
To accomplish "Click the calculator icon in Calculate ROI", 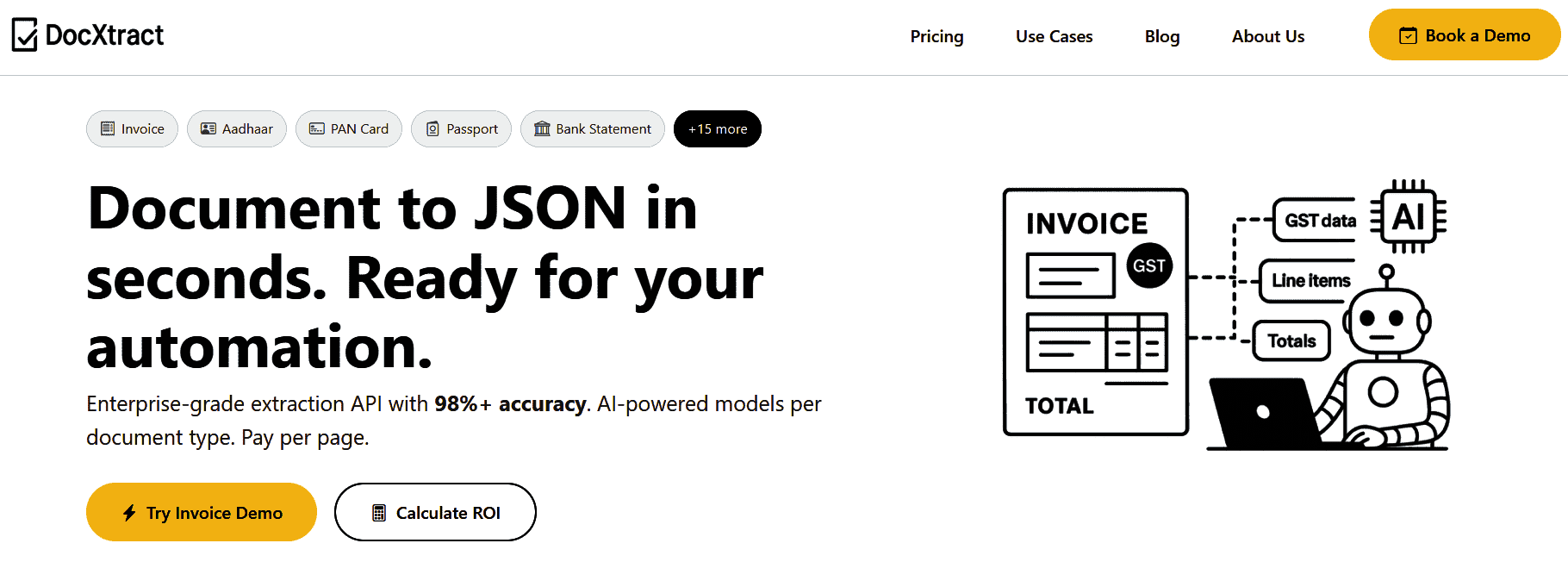I will tap(378, 513).
